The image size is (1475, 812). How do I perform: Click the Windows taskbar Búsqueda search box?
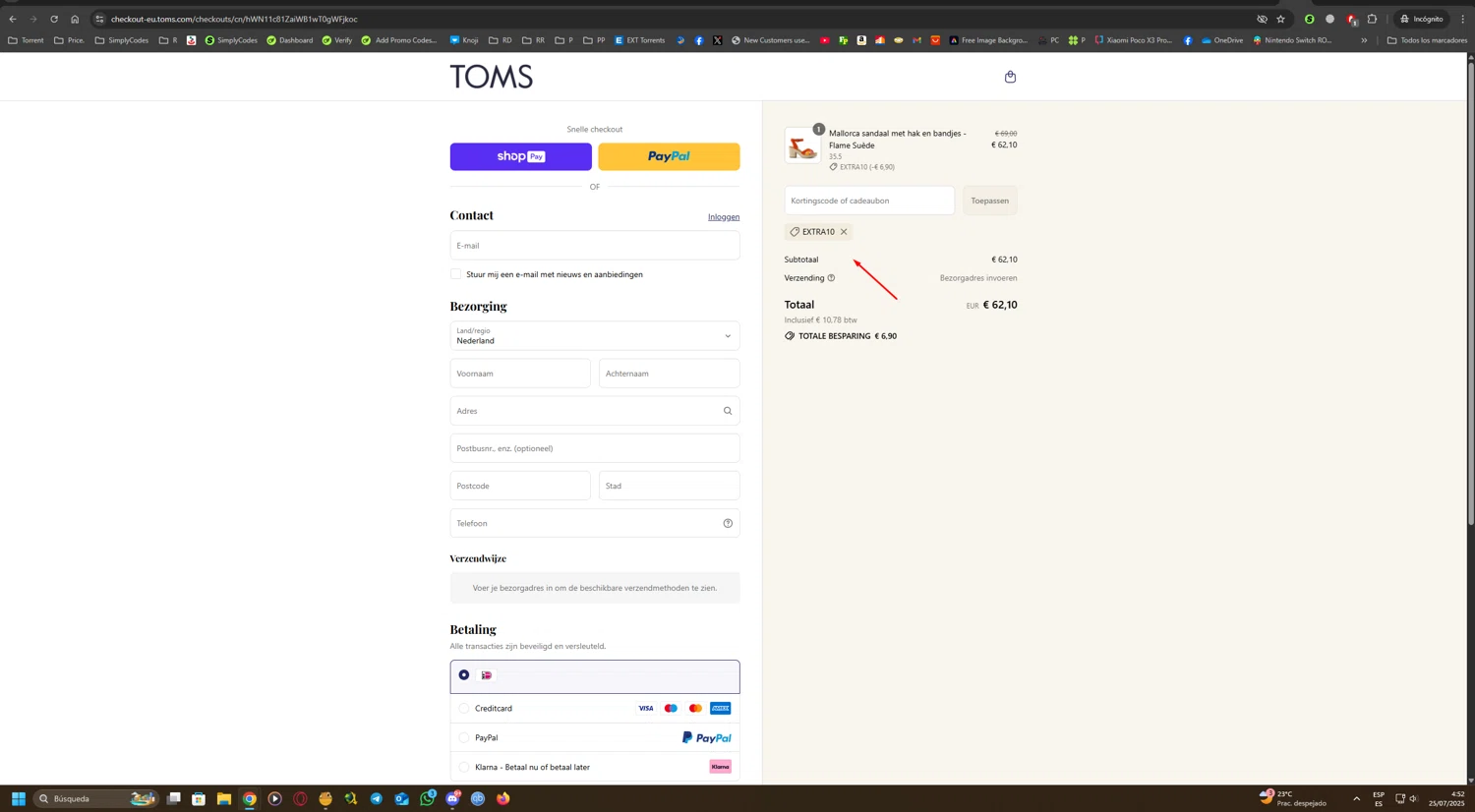coord(95,798)
